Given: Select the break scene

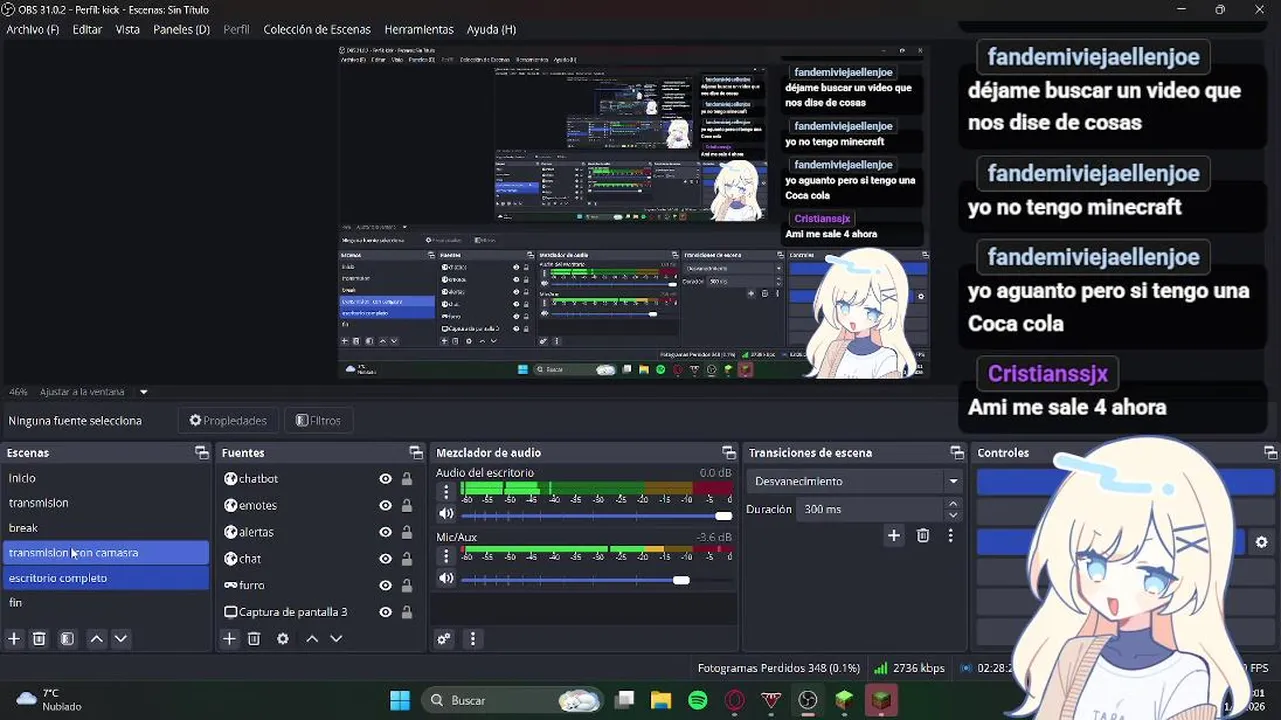Looking at the screenshot, I should (x=106, y=528).
